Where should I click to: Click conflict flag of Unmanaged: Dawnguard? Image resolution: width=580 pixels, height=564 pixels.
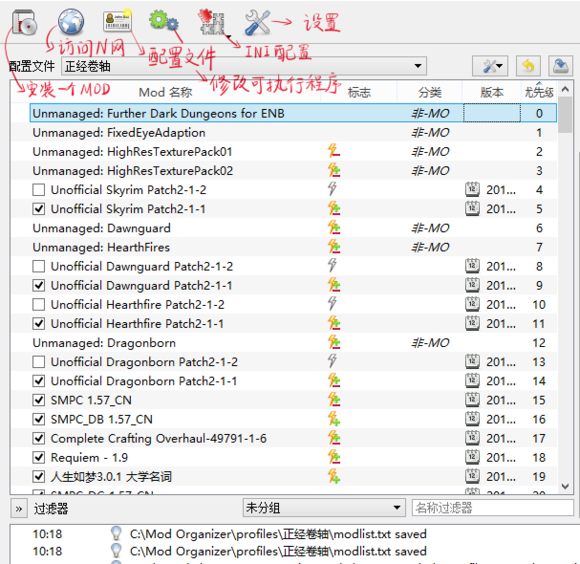(x=334, y=227)
